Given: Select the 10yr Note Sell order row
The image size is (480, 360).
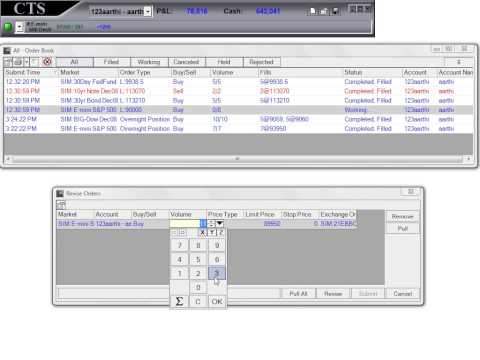Looking at the screenshot, I should point(238,91).
